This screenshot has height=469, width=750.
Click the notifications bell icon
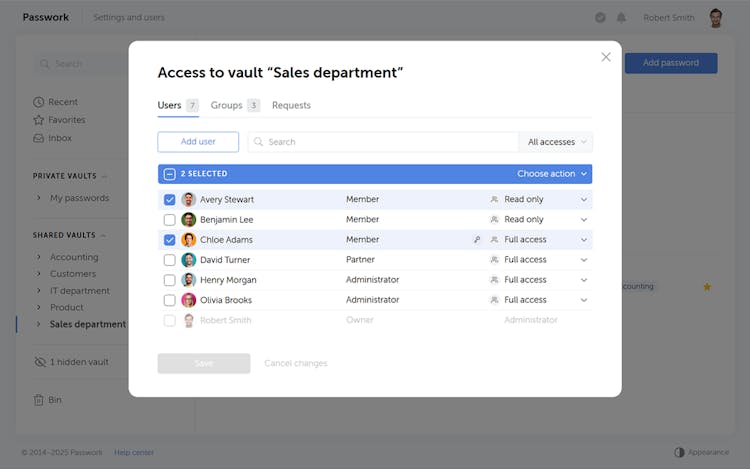(x=621, y=17)
